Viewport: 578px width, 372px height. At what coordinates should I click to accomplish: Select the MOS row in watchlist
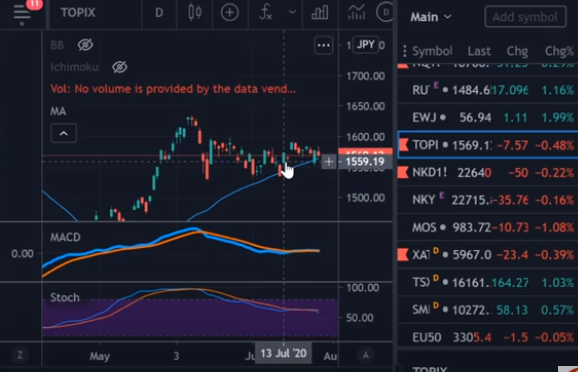point(488,227)
